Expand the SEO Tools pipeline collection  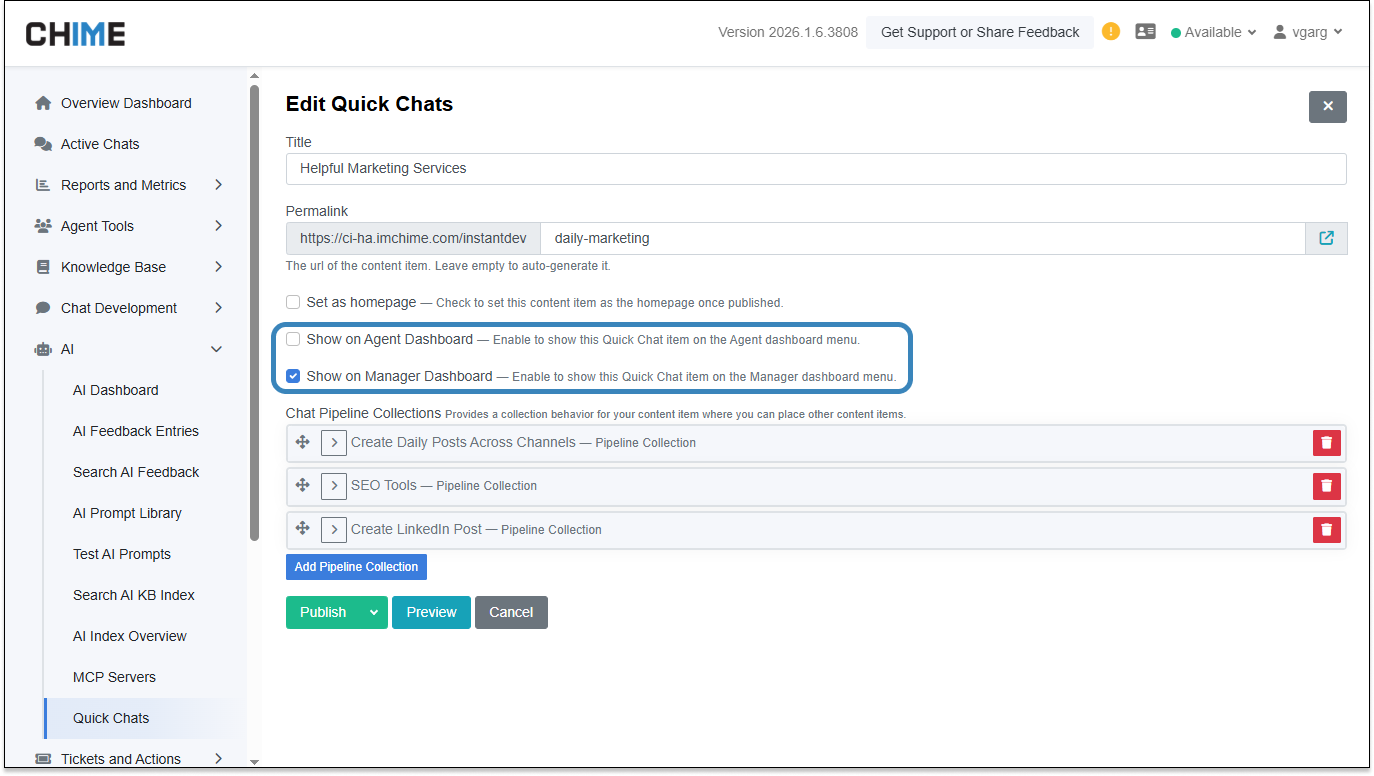pyautogui.click(x=334, y=486)
